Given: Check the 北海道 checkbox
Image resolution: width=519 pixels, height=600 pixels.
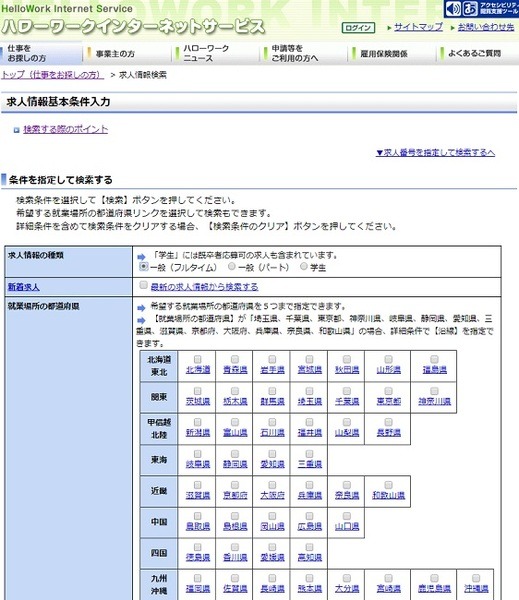Looking at the screenshot, I should coord(197,359).
